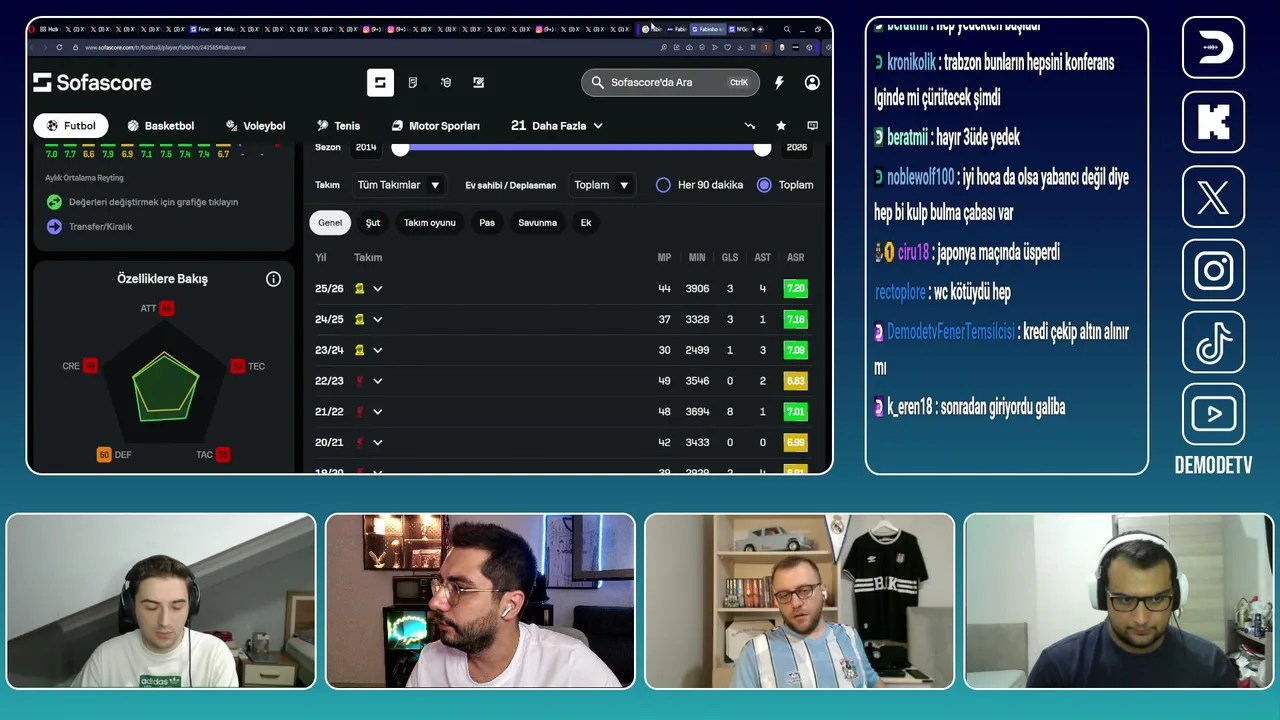Select the Tenis sport tab
Screen dimensions: 1280x720
(338, 126)
